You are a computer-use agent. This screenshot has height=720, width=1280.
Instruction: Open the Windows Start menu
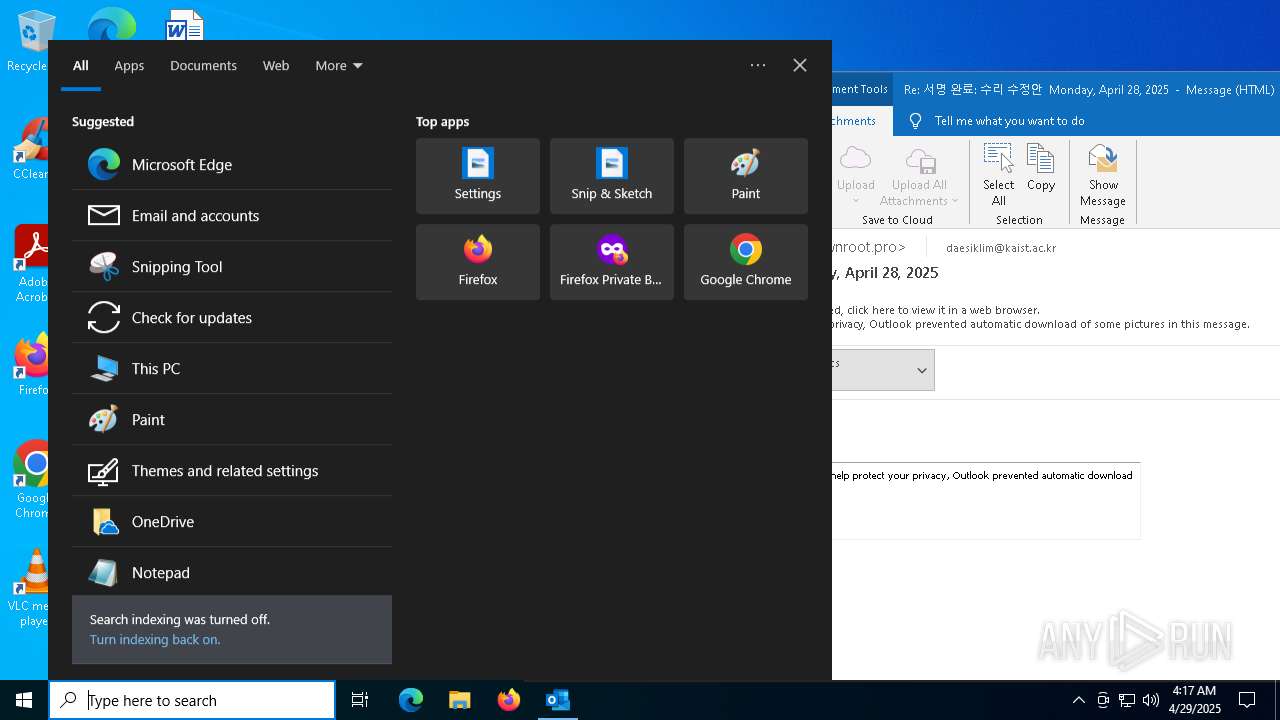24,700
